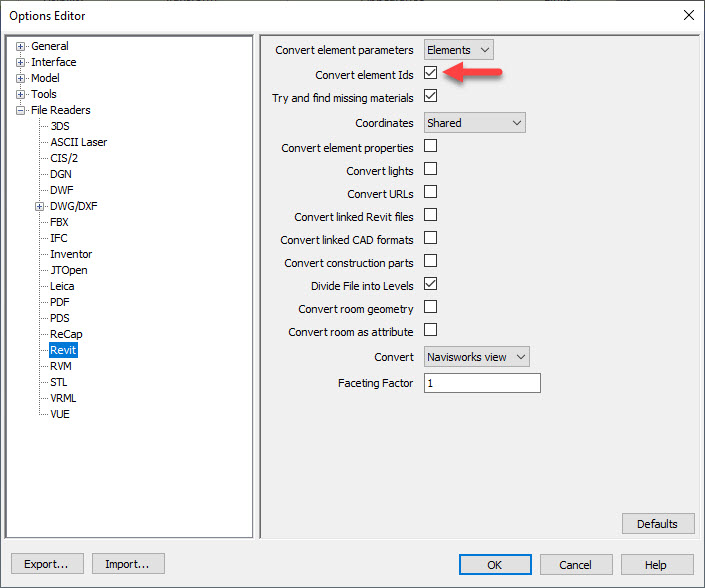Click the OK button

click(495, 564)
